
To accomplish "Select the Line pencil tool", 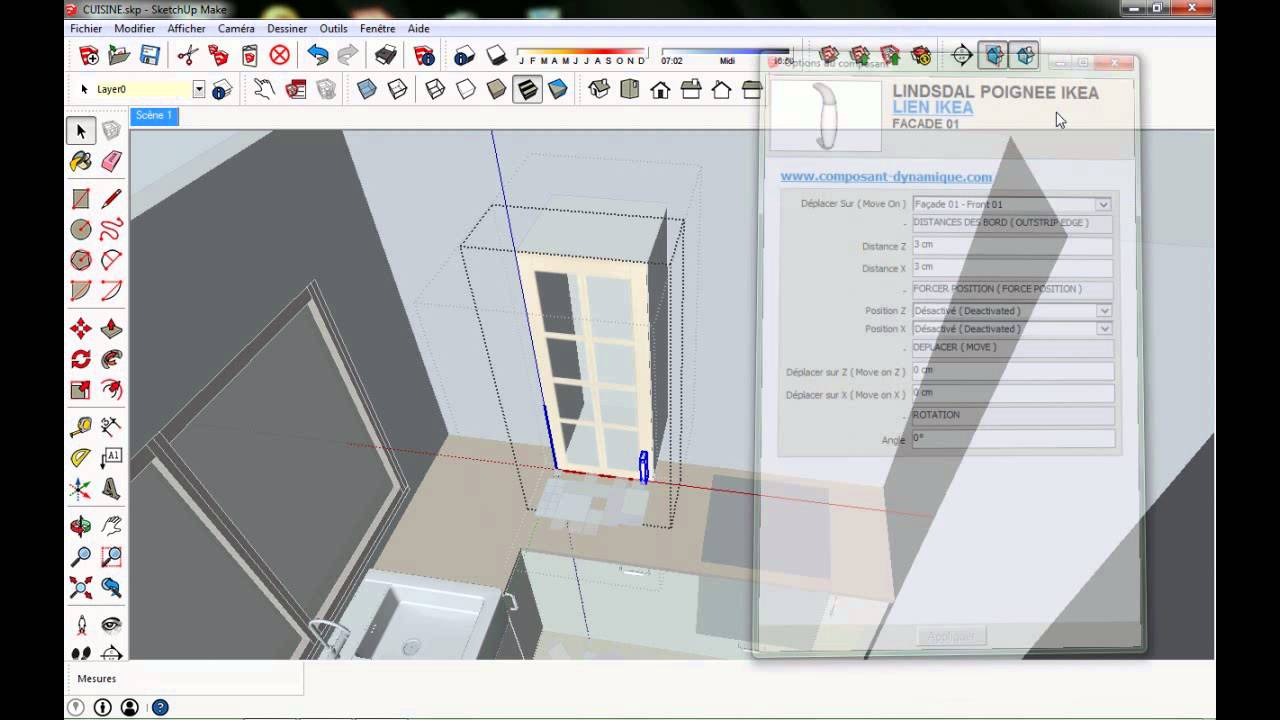I will pos(111,199).
